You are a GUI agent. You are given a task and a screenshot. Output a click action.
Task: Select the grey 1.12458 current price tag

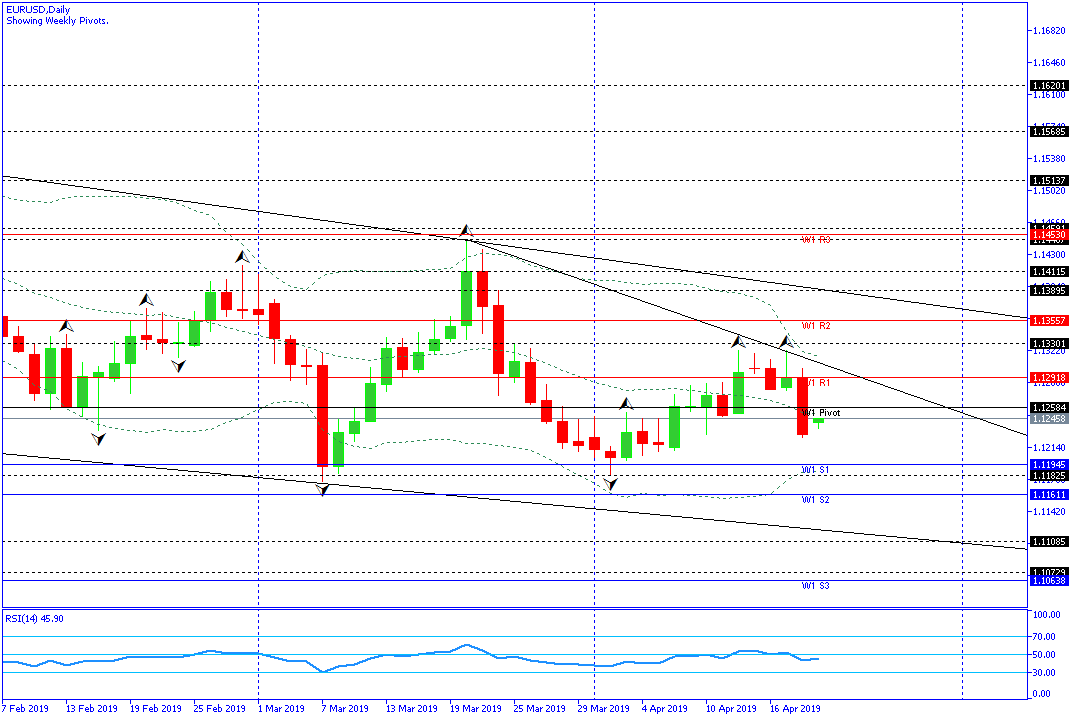coord(1049,419)
